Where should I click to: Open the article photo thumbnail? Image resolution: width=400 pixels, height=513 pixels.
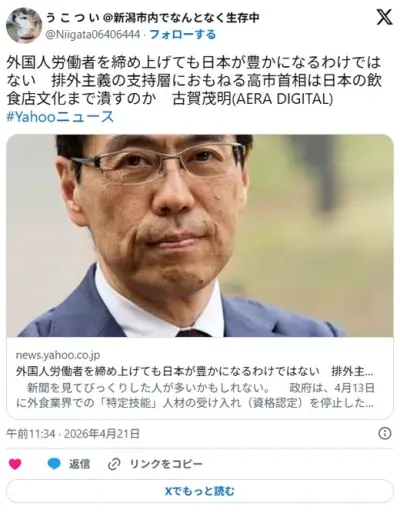click(x=200, y=236)
